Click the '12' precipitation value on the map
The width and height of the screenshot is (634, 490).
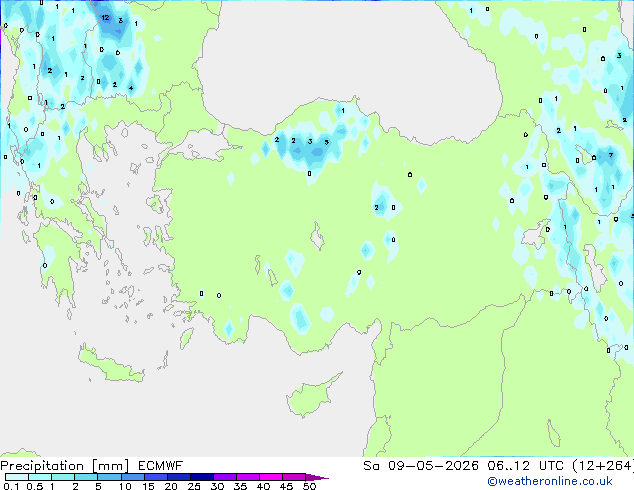[105, 17]
